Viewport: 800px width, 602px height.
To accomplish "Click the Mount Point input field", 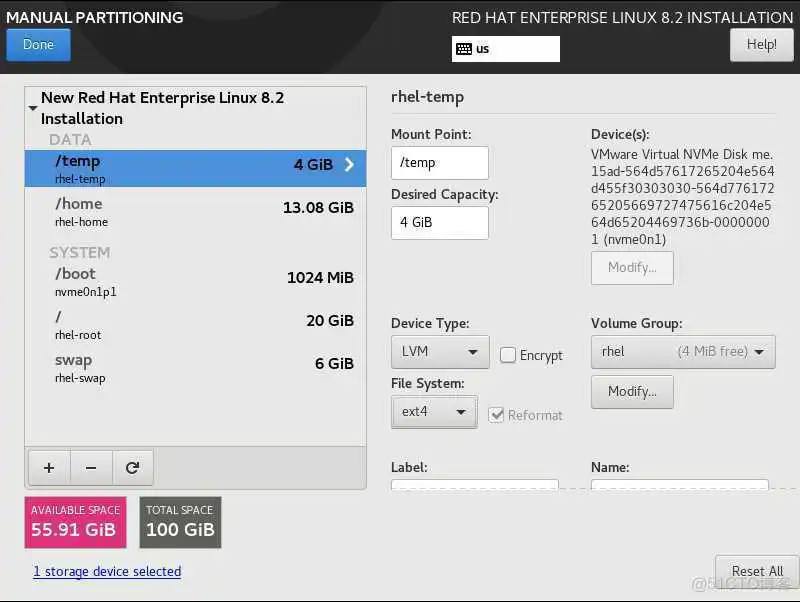I will click(x=440, y=163).
